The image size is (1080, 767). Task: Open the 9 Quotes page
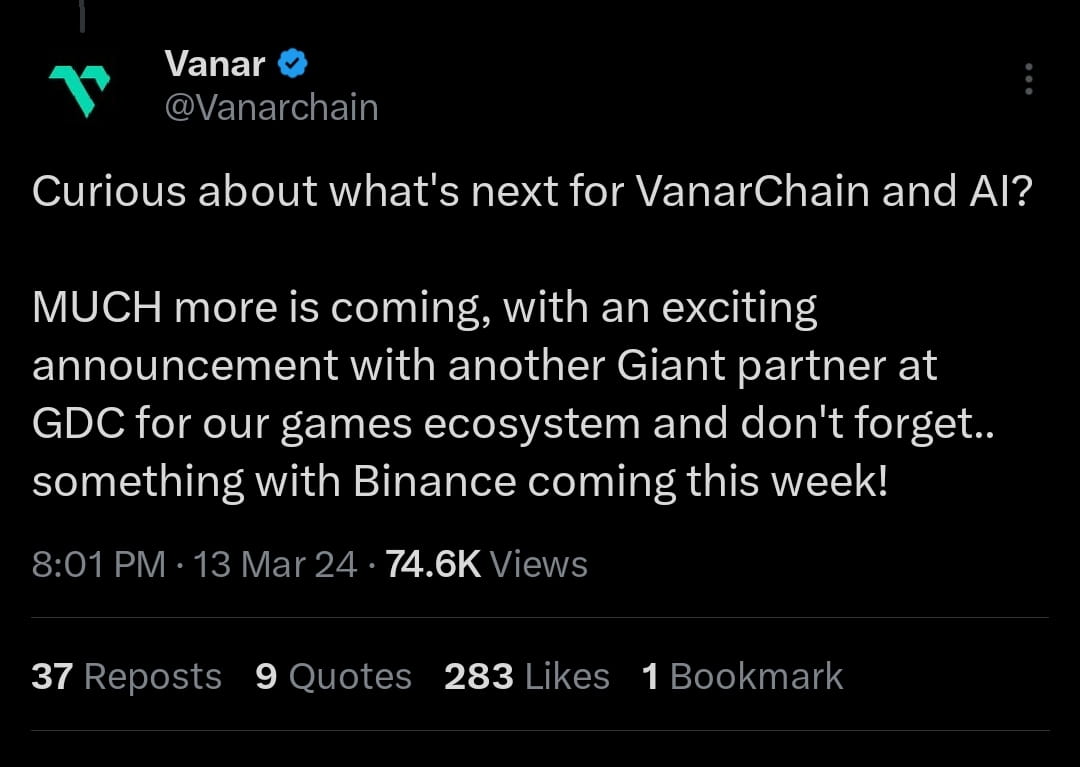[x=333, y=676]
